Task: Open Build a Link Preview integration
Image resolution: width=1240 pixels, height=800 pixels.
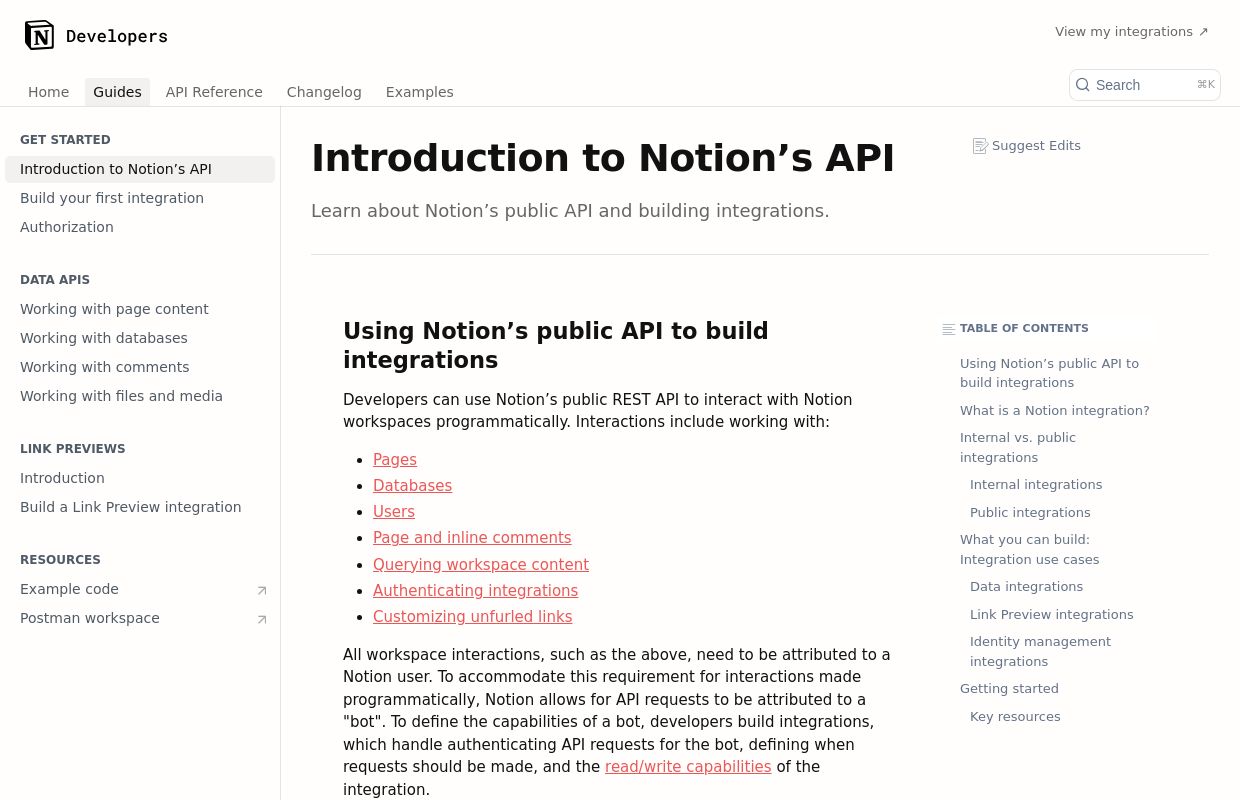Action: [x=140, y=507]
